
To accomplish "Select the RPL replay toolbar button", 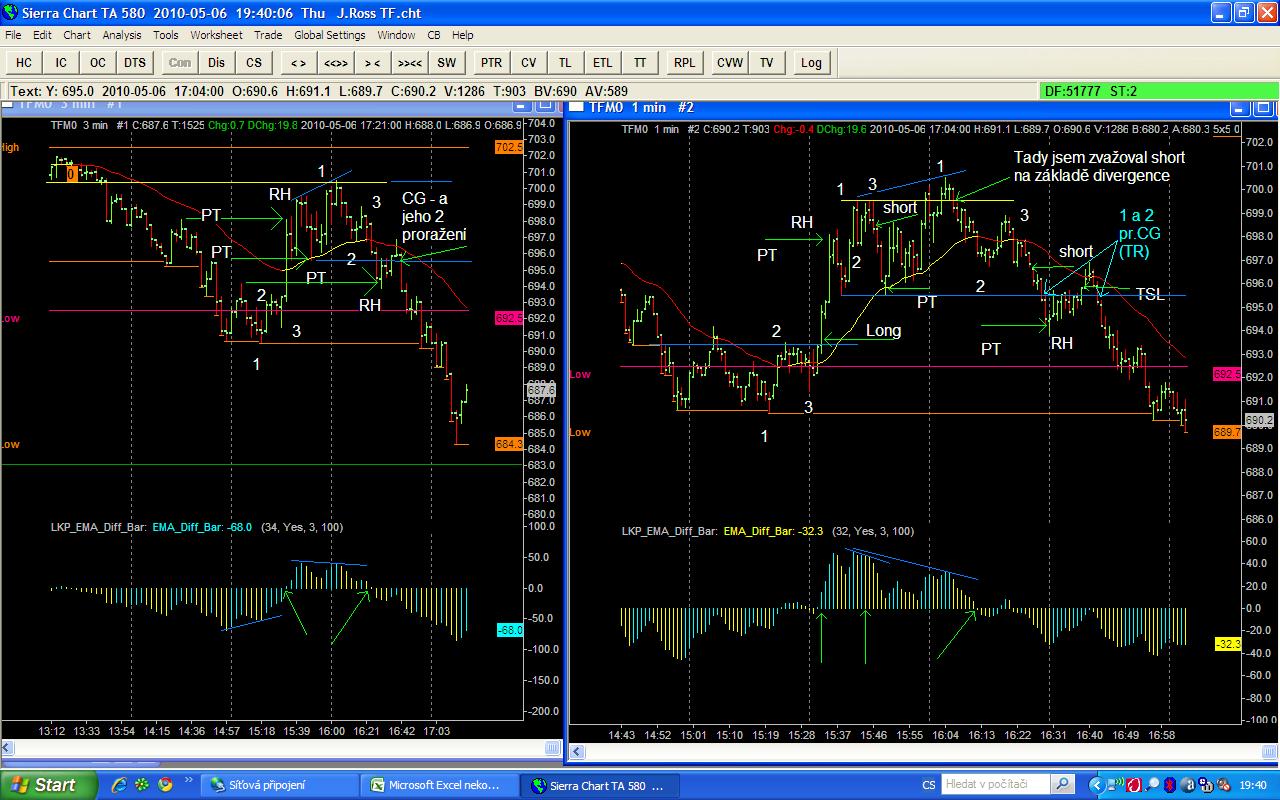I will tap(684, 62).
